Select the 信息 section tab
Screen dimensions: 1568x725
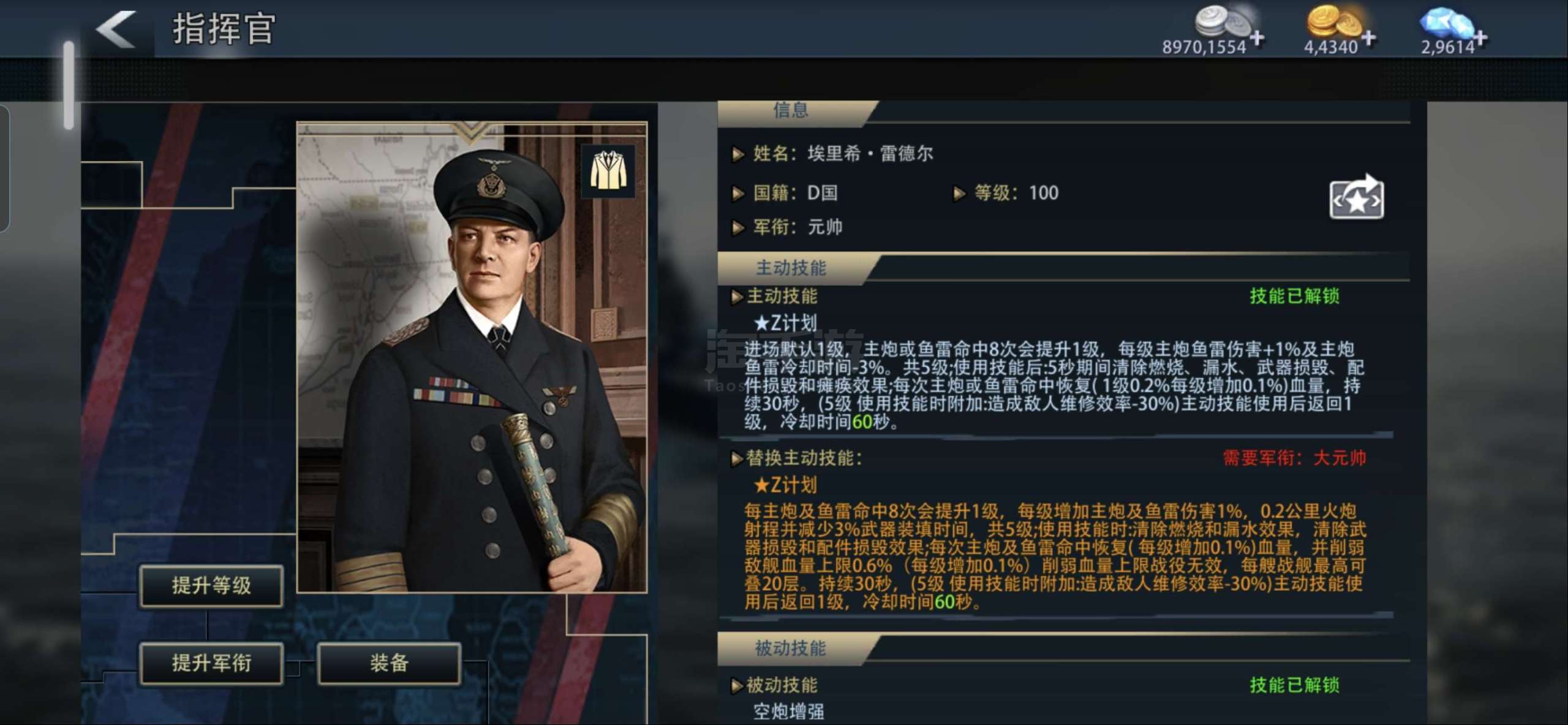pos(791,111)
